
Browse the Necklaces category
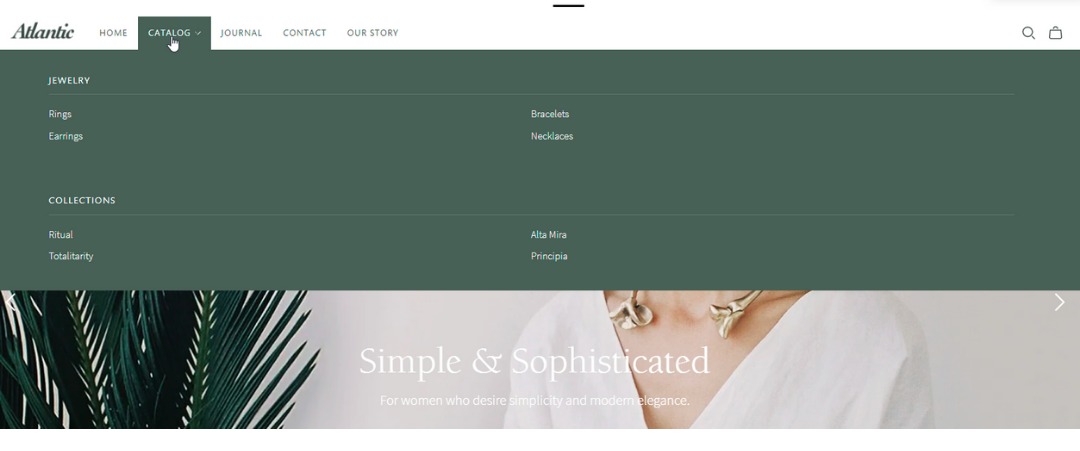552,136
